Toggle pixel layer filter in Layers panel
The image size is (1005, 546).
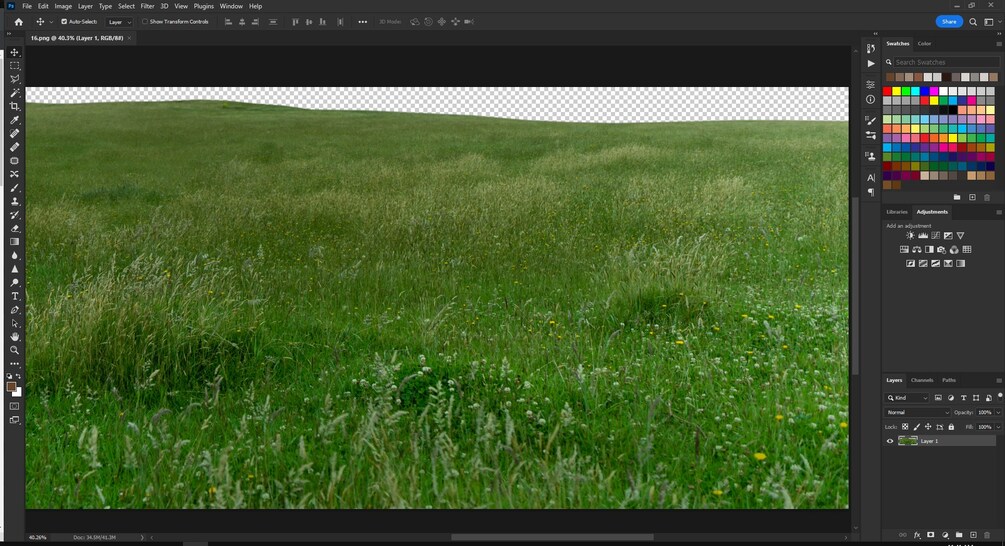coord(938,398)
